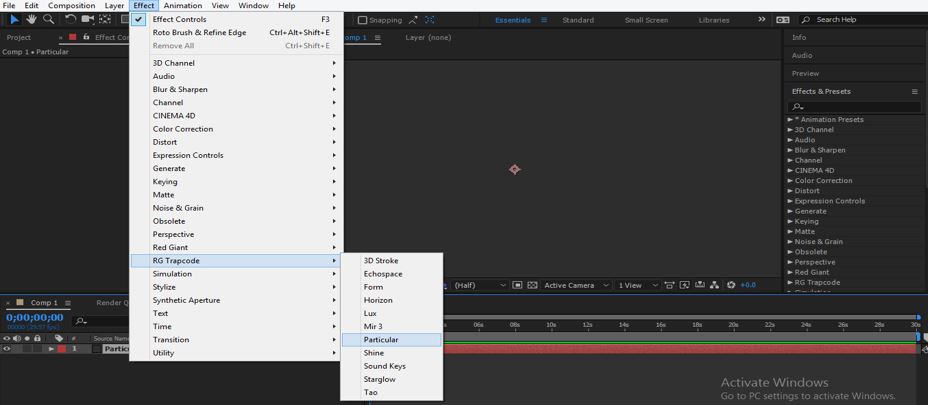The height and width of the screenshot is (405, 928).
Task: Click the 0;00;00;00 current timecode
Action: (x=34, y=317)
